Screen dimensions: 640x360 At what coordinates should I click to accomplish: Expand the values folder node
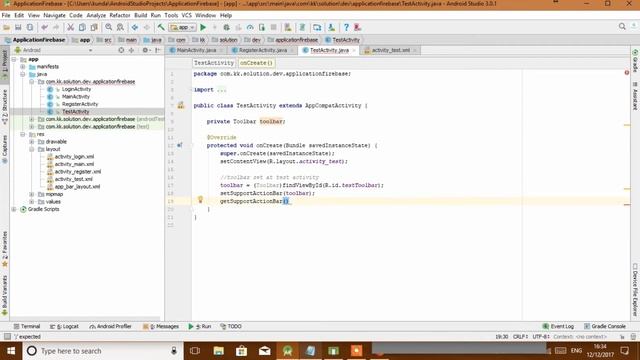point(32,202)
